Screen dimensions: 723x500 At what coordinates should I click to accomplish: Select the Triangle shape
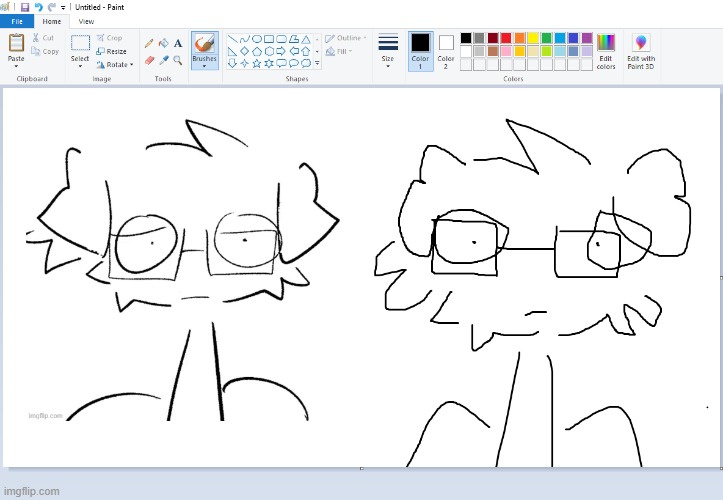(x=306, y=39)
